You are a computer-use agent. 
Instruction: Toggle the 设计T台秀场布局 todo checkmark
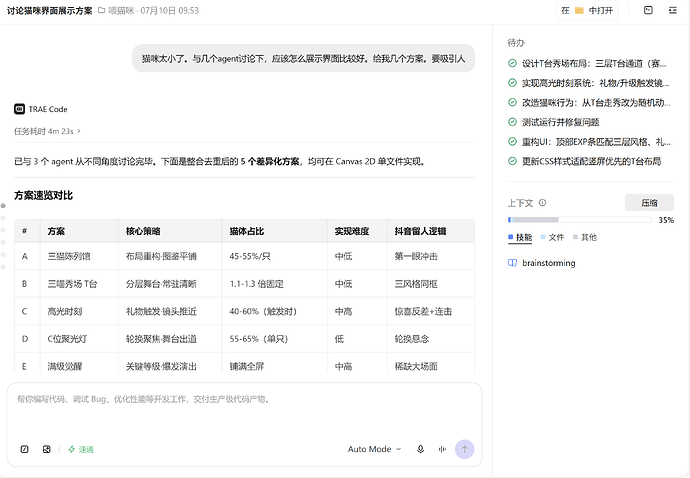[x=512, y=63]
